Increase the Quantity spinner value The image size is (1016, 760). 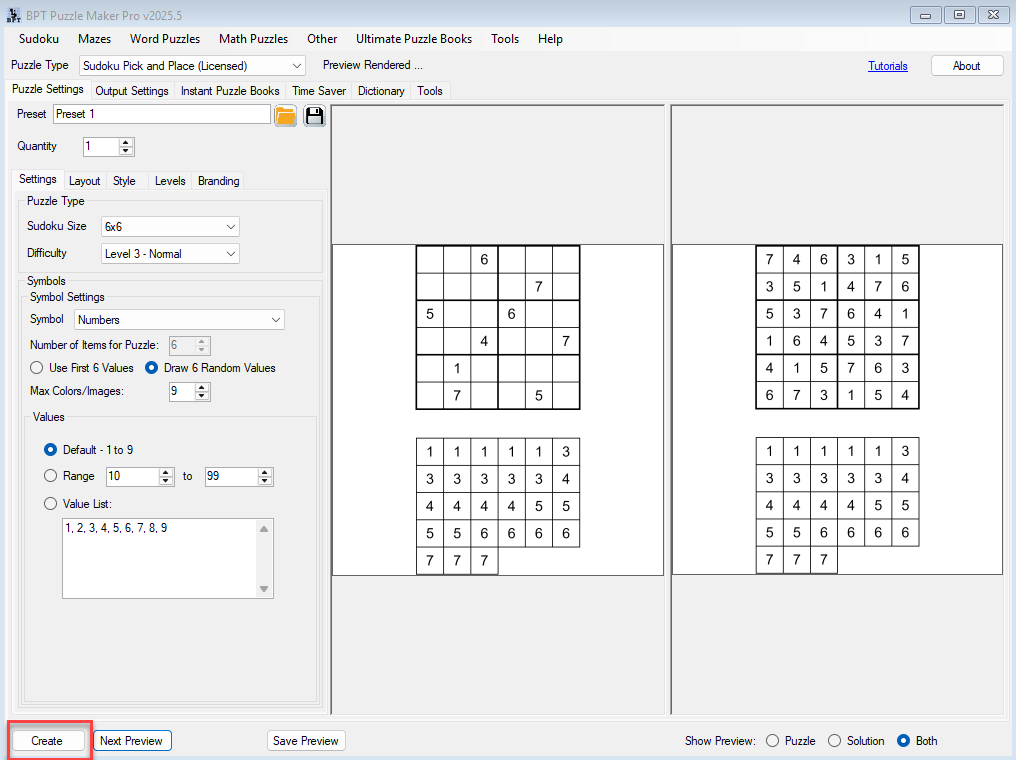click(126, 142)
